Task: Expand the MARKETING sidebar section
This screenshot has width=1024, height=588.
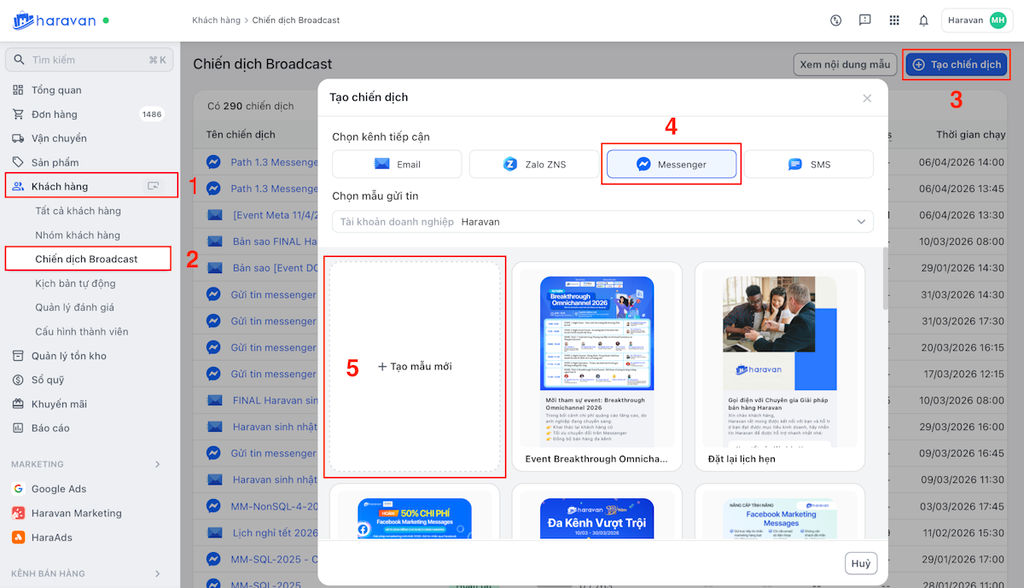Action: coord(157,464)
